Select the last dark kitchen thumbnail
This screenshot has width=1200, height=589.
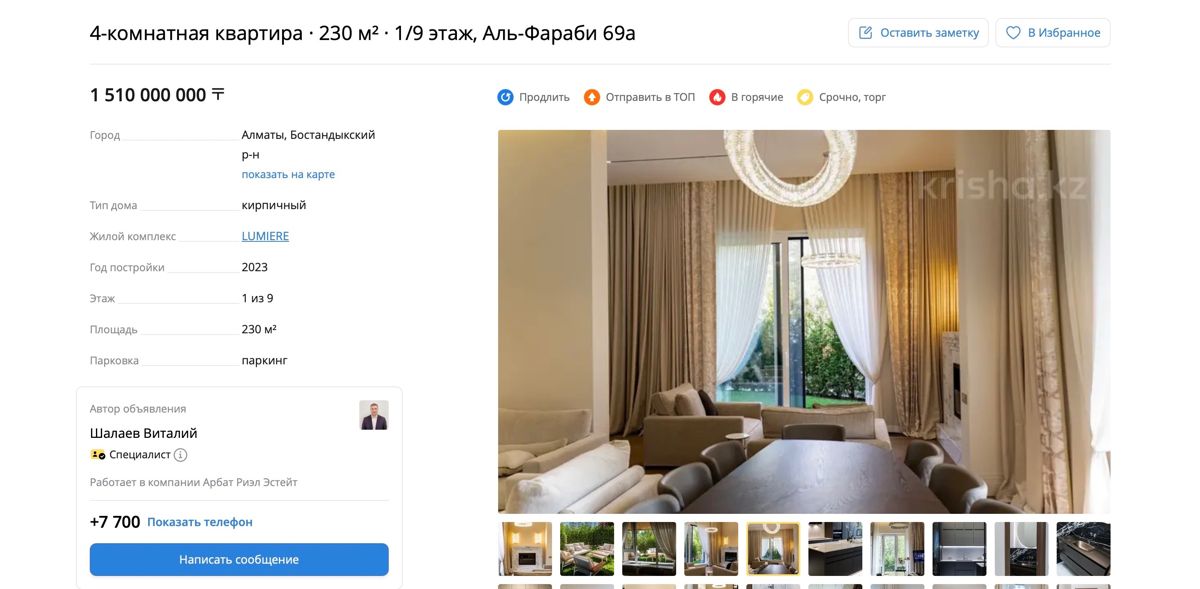pos(1083,549)
